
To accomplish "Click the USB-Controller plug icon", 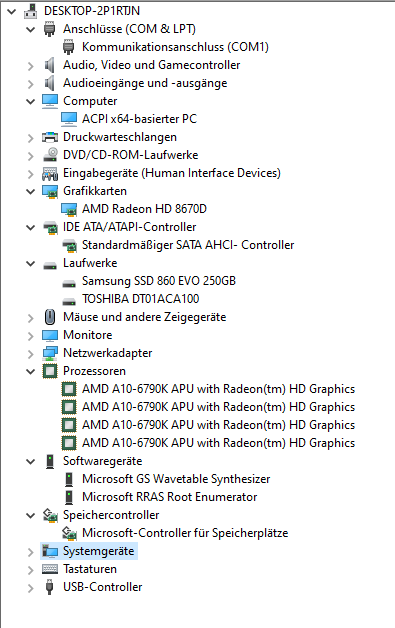I will pos(50,587).
